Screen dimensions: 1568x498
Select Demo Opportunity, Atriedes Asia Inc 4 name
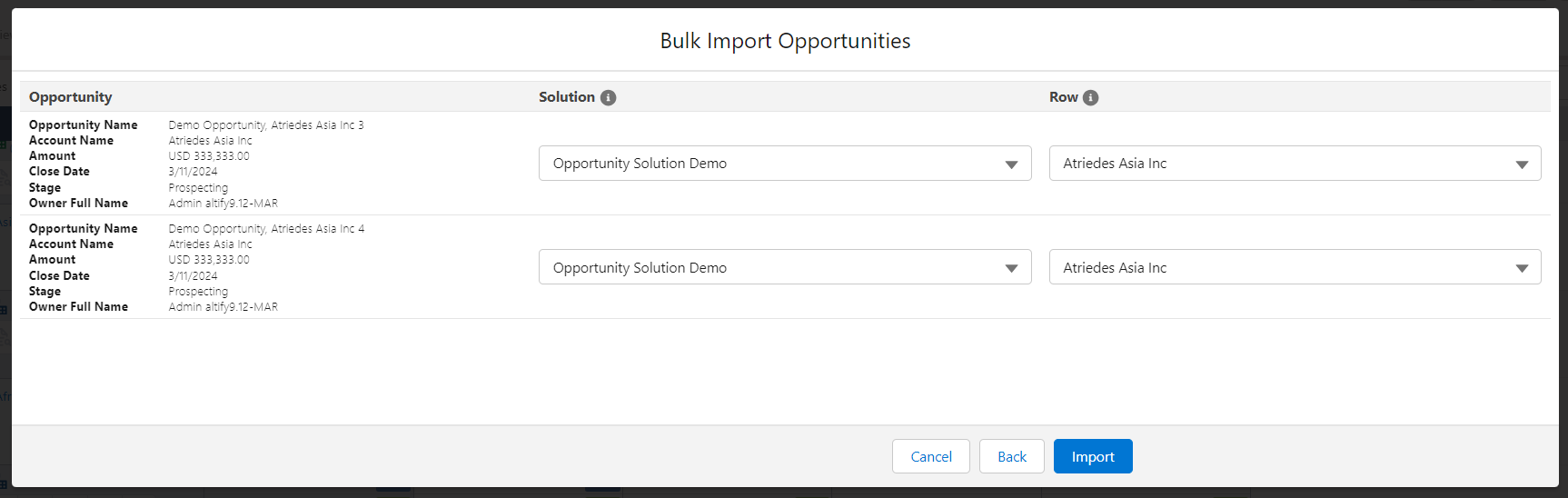point(265,229)
